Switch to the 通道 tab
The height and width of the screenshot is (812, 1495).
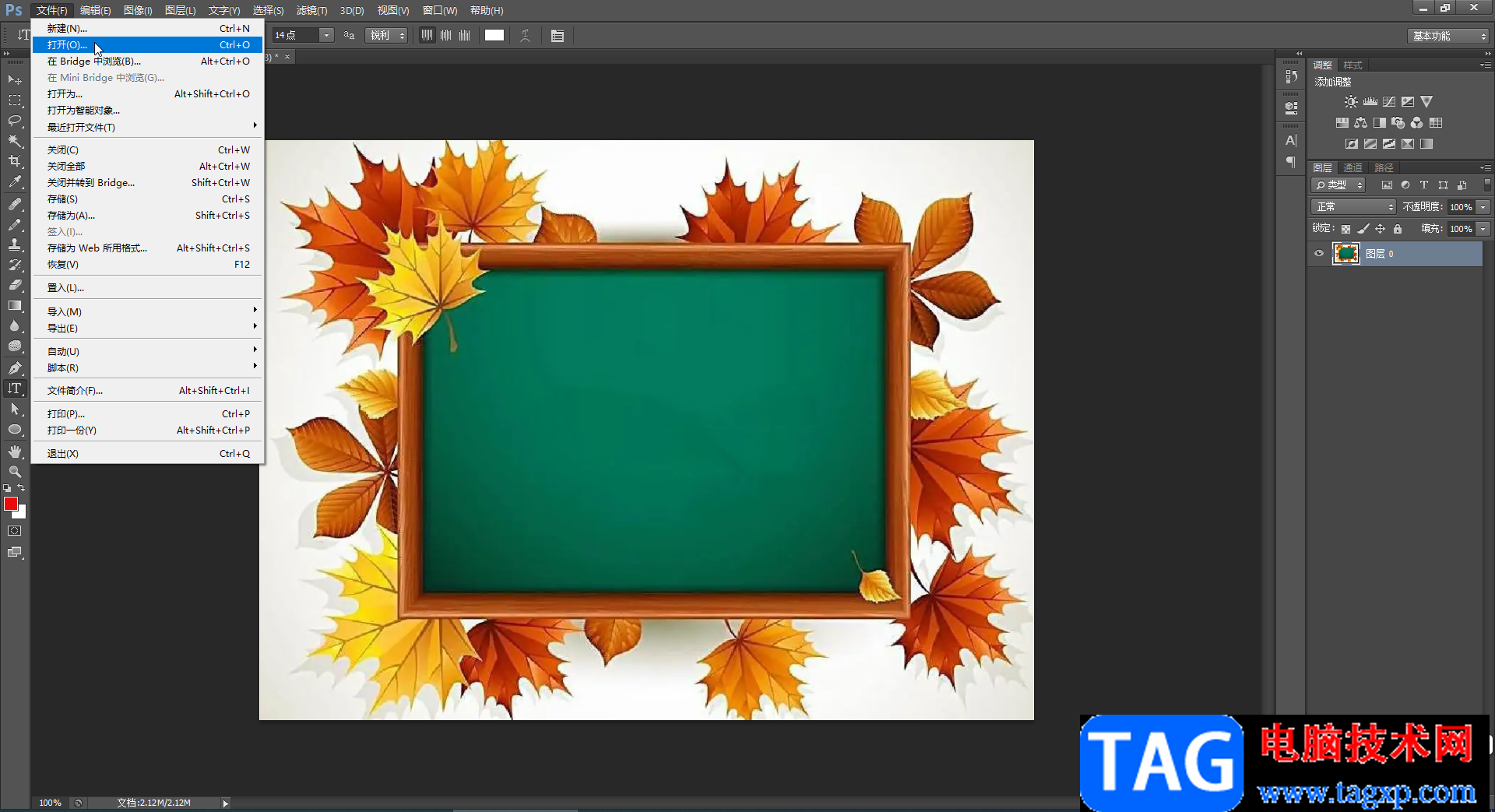pos(1353,168)
